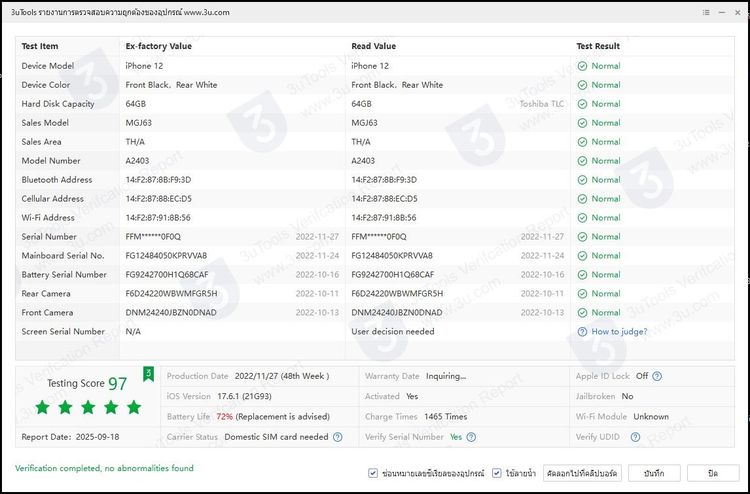Toggle the hide device serial number checkbox
Image resolution: width=750 pixels, height=494 pixels.
[x=373, y=472]
